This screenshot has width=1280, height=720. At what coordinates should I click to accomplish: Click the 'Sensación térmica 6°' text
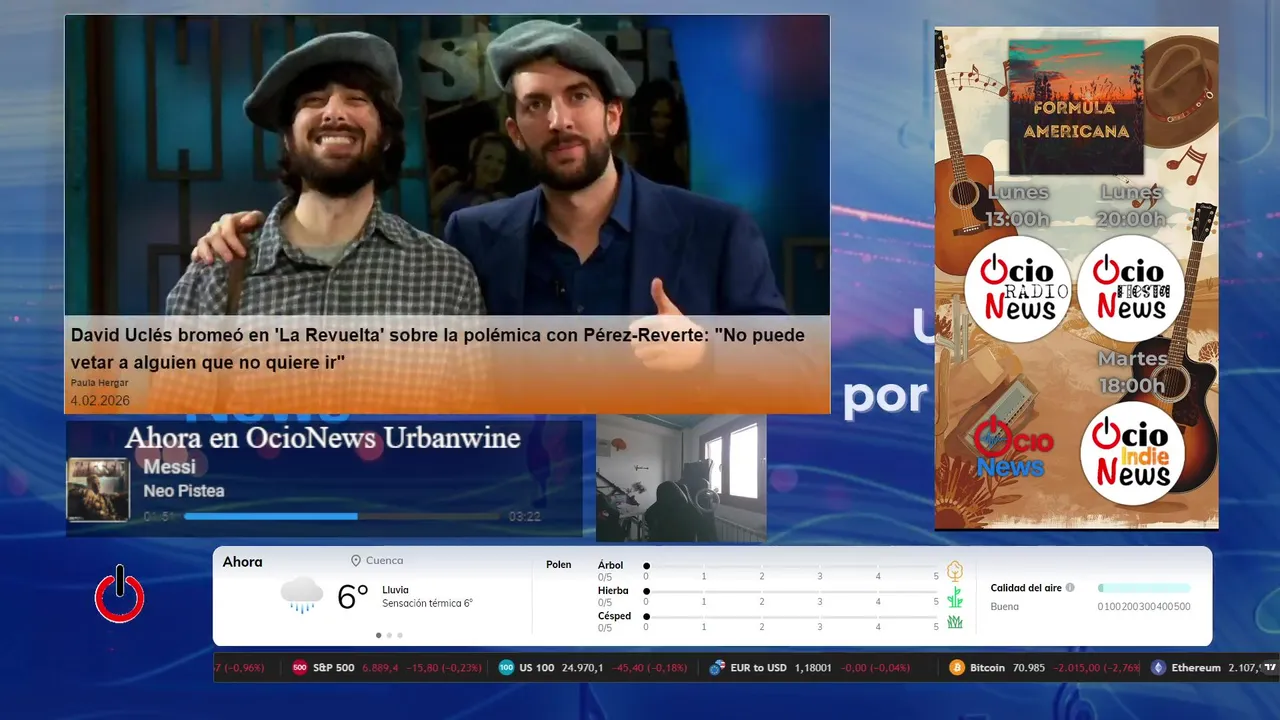coord(427,603)
